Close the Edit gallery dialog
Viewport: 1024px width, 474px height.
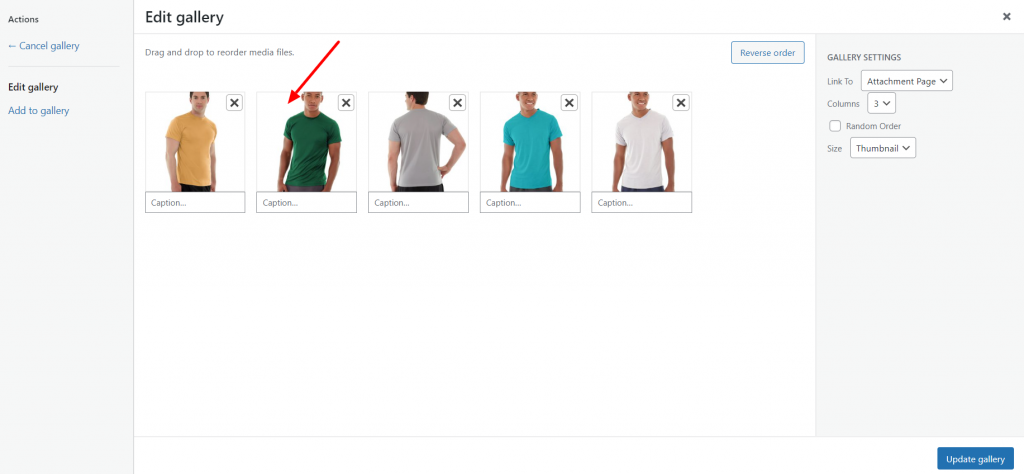[1006, 17]
